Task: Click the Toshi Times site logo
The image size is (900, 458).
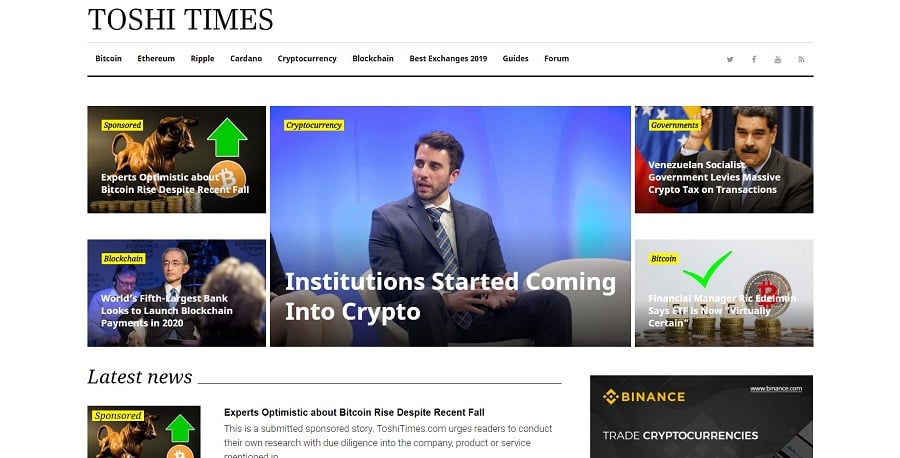Action: tap(180, 20)
